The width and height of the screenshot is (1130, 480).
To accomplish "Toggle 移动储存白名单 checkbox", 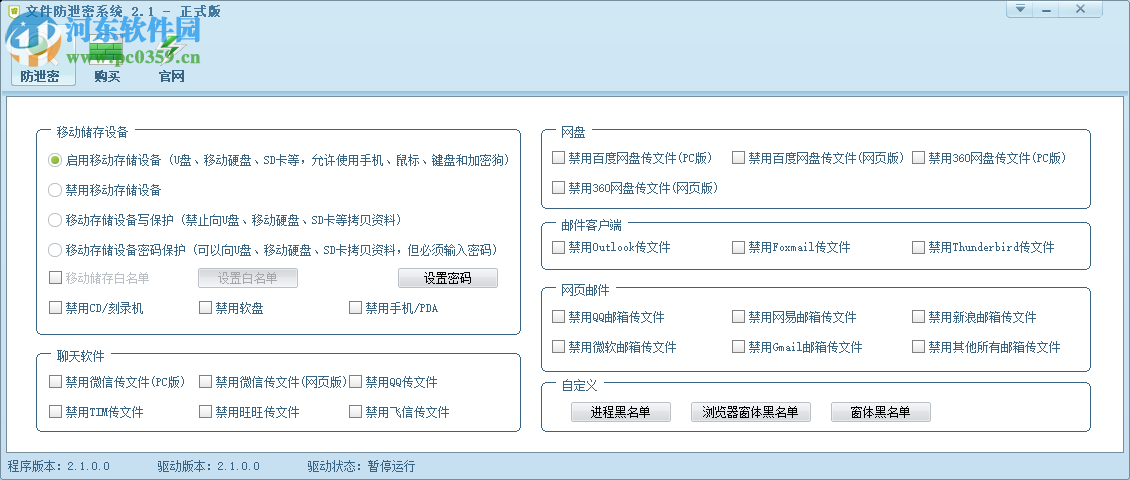I will pos(55,277).
